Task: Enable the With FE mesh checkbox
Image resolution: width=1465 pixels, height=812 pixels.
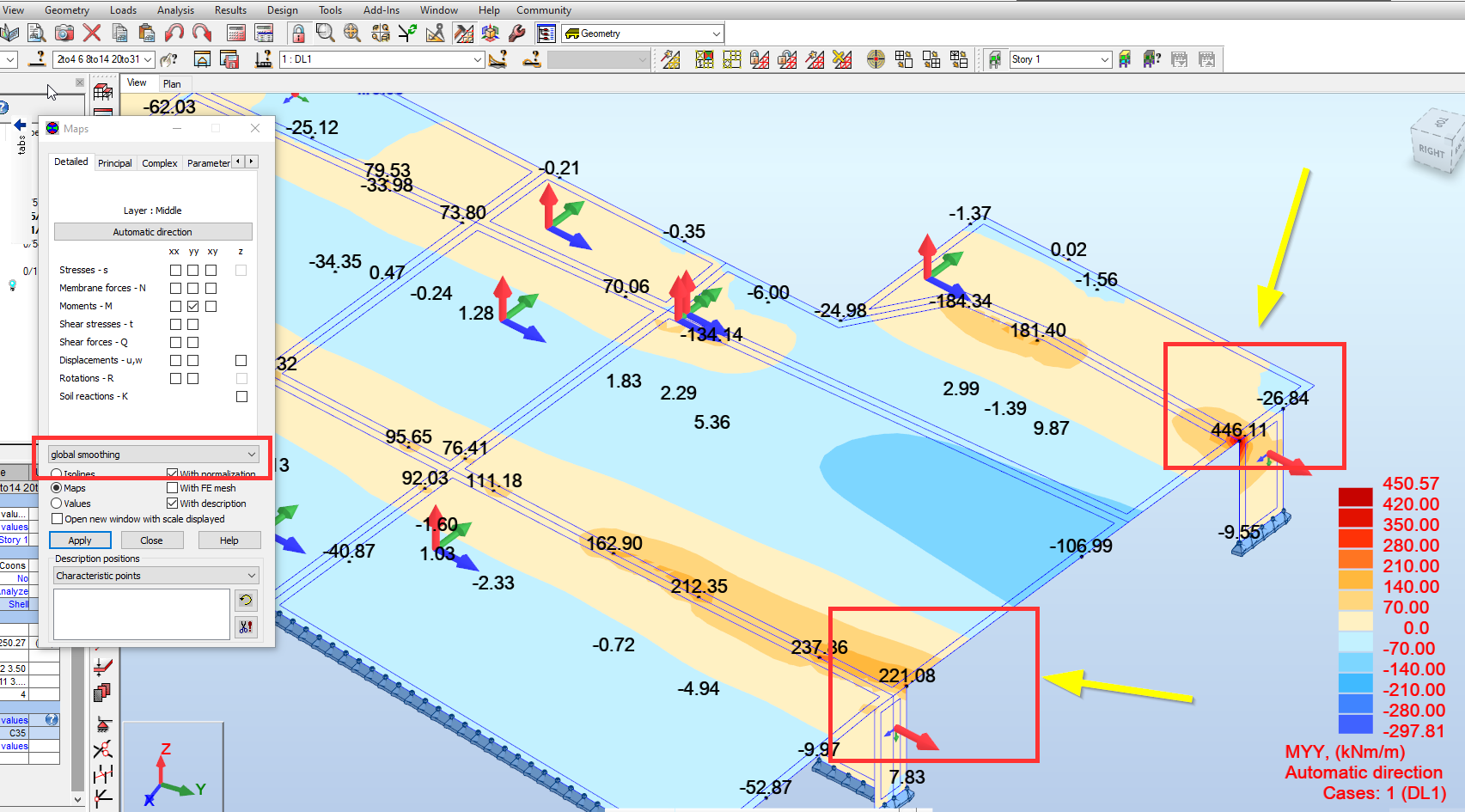Action: pyautogui.click(x=173, y=488)
